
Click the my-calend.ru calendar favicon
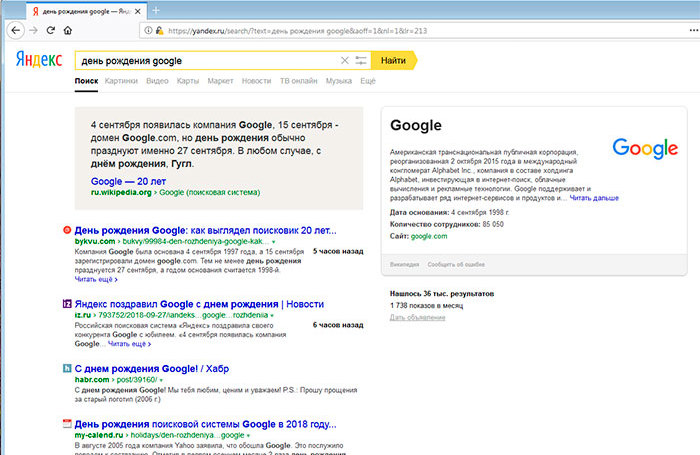click(x=67, y=423)
